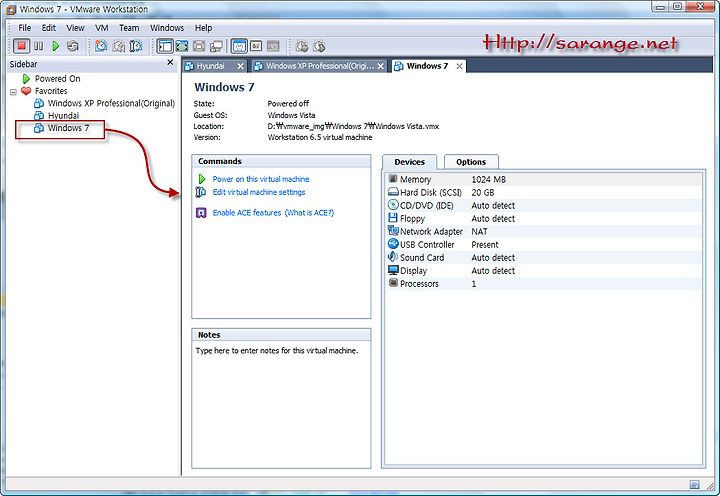Toggle the Show Sidebar toolbar icon
720x496 pixels.
pyautogui.click(x=165, y=46)
